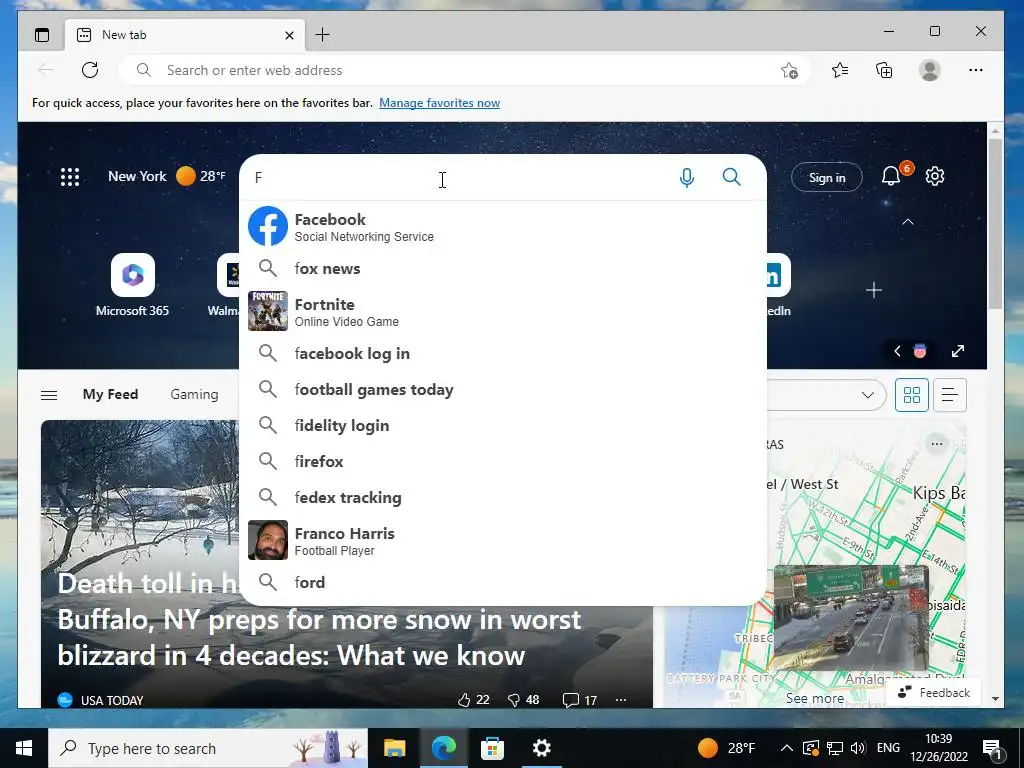Viewport: 1024px width, 768px height.
Task: Open the profile avatar icon
Action: click(x=929, y=70)
